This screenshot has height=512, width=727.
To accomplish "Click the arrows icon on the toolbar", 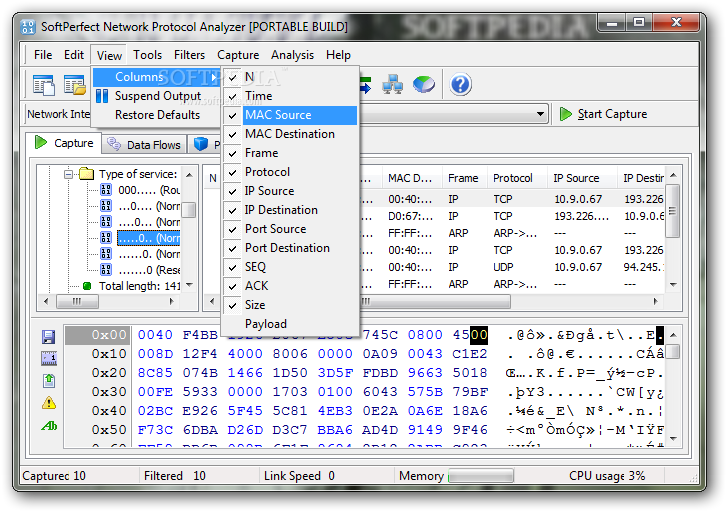I will point(366,85).
